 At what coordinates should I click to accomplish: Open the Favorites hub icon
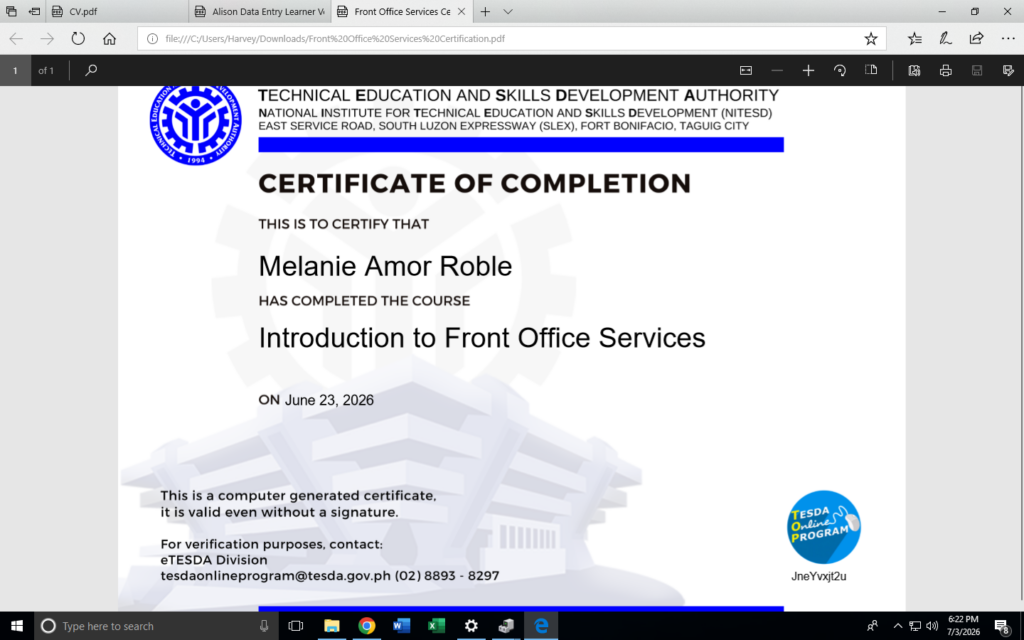914,39
